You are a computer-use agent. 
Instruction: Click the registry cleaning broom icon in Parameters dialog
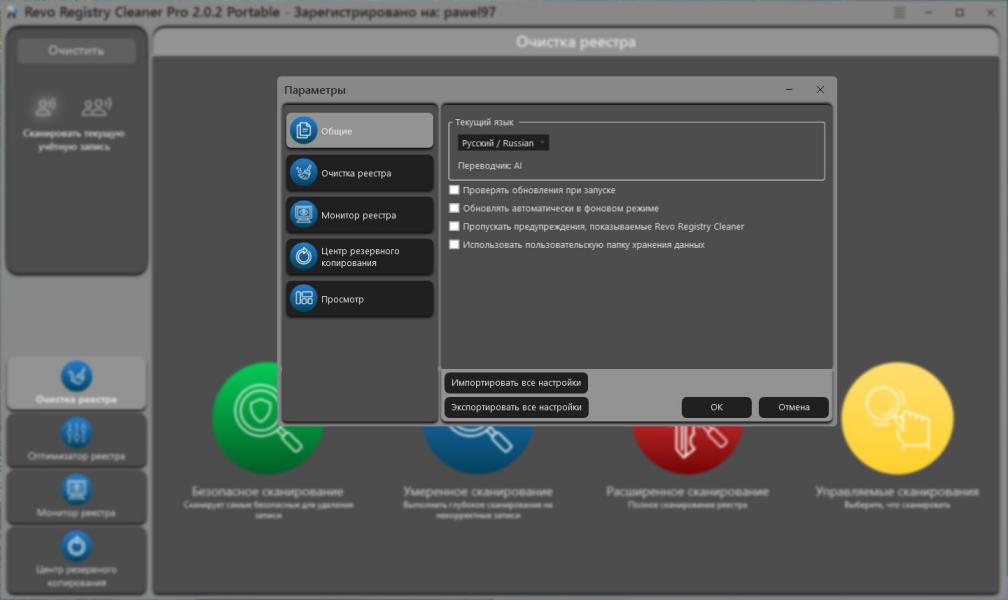[303, 173]
